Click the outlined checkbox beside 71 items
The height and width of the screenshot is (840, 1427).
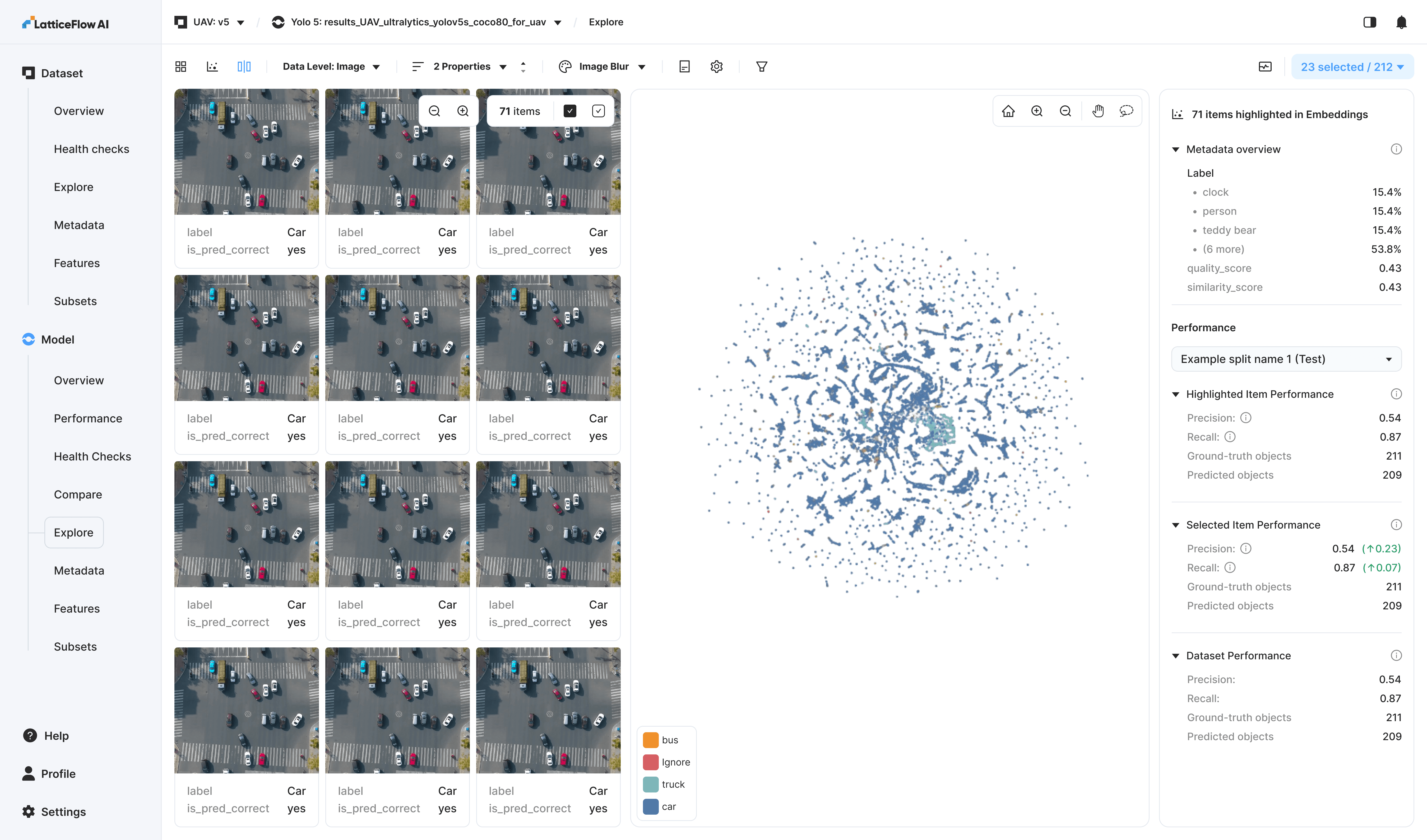(x=599, y=111)
